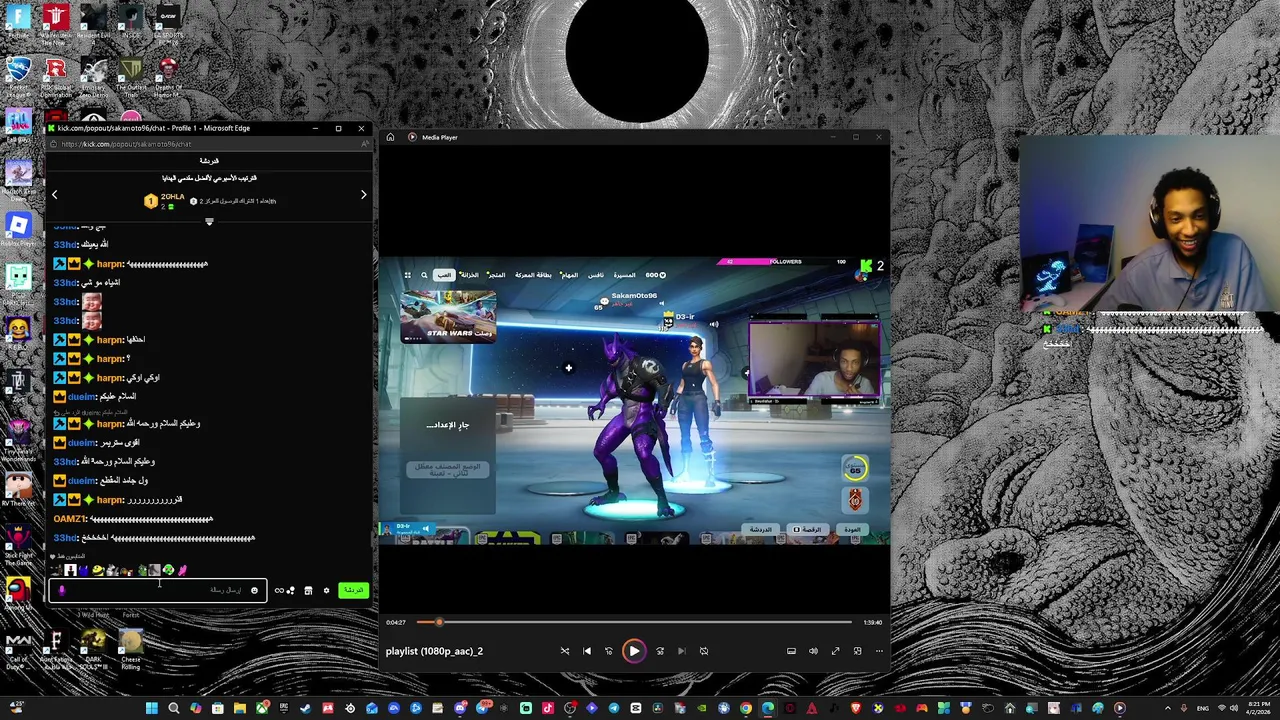Click the gold rank 1 badge
1280x720 pixels.
[x=150, y=201]
